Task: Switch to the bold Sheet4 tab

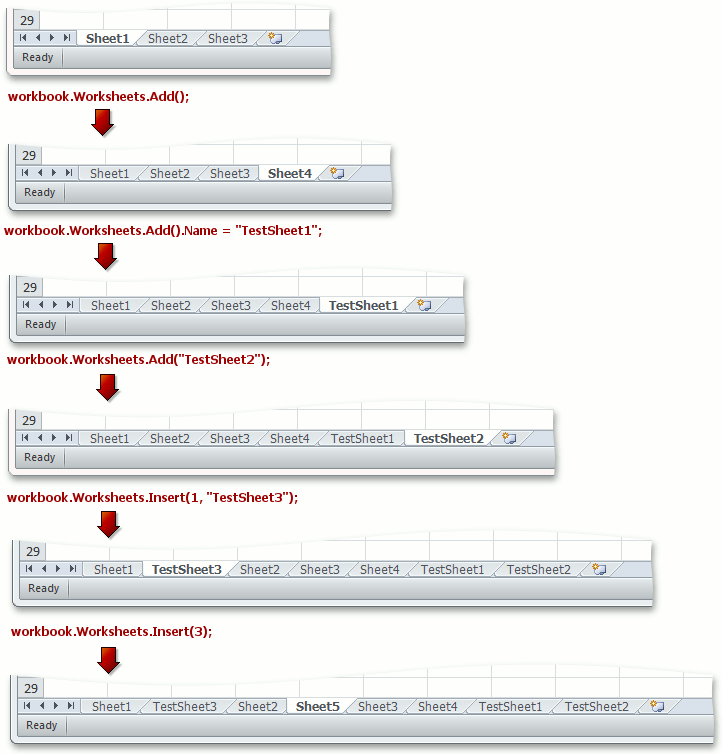Action: coord(289,174)
